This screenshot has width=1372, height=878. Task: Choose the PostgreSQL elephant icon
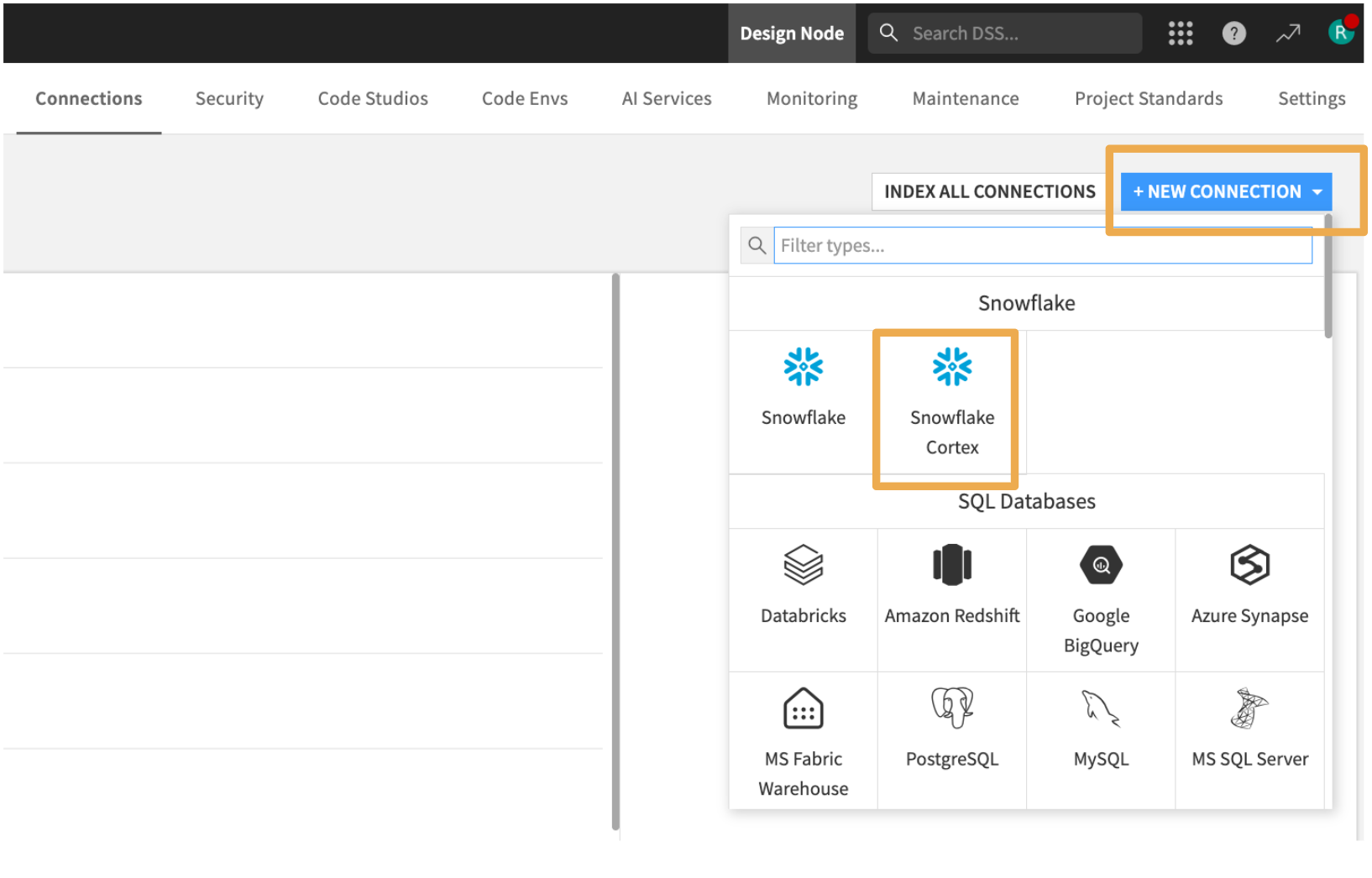tap(952, 708)
